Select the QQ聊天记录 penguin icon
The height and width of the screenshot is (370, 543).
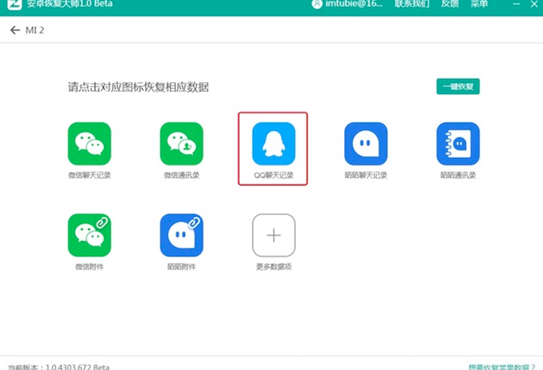pyautogui.click(x=274, y=143)
